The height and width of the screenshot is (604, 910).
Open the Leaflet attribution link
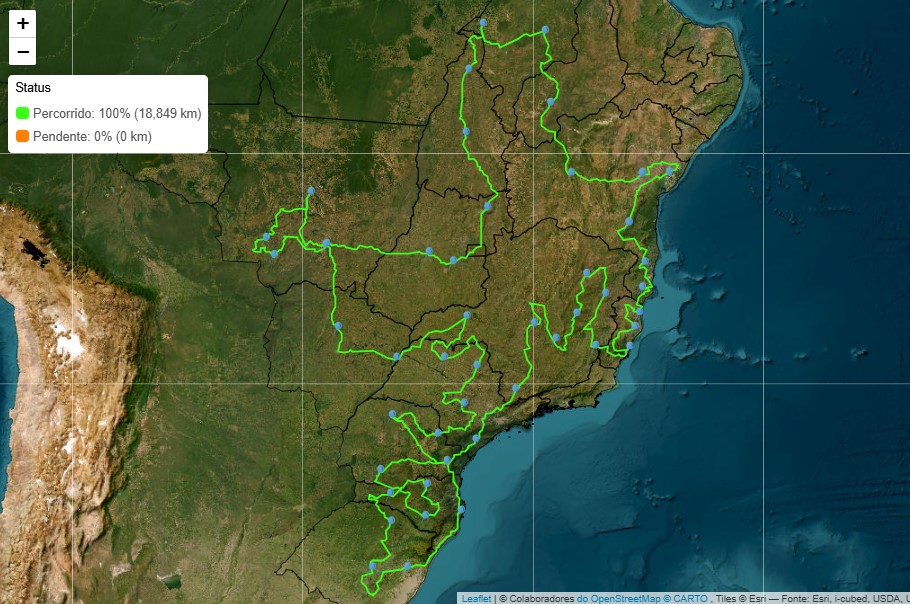click(476, 598)
